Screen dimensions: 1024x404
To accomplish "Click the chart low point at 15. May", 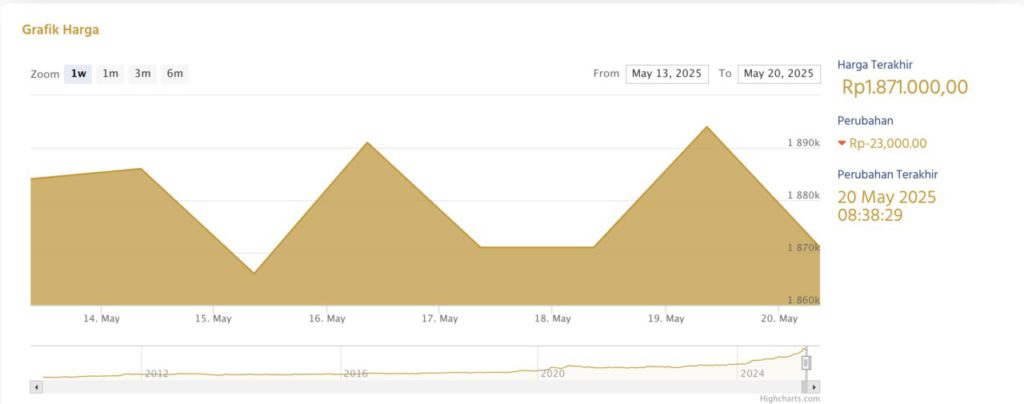I will [x=254, y=272].
